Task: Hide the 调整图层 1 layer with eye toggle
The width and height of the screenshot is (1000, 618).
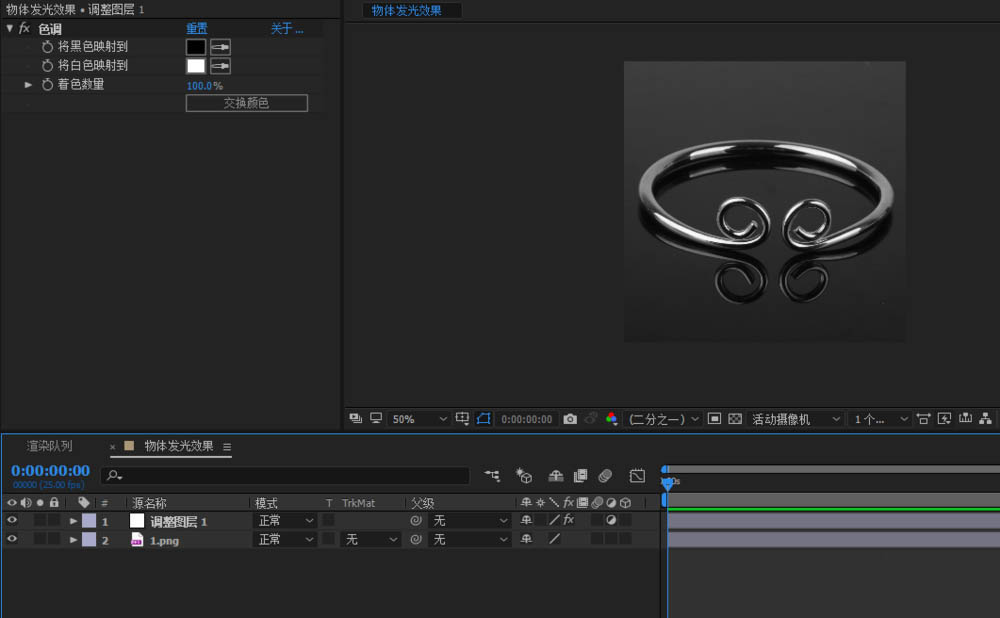Action: tap(12, 521)
